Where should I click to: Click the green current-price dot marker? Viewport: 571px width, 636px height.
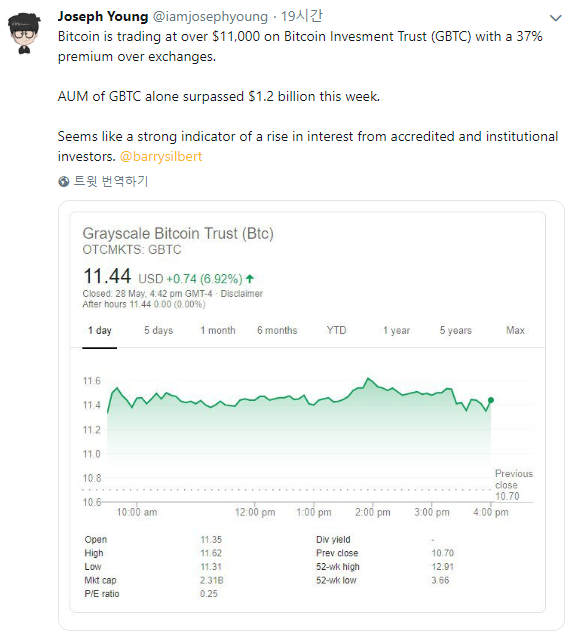tap(491, 400)
